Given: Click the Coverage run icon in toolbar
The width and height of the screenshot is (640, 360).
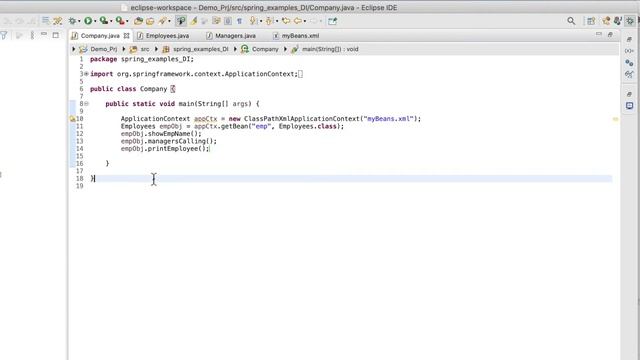Looking at the screenshot, I should point(104,20).
